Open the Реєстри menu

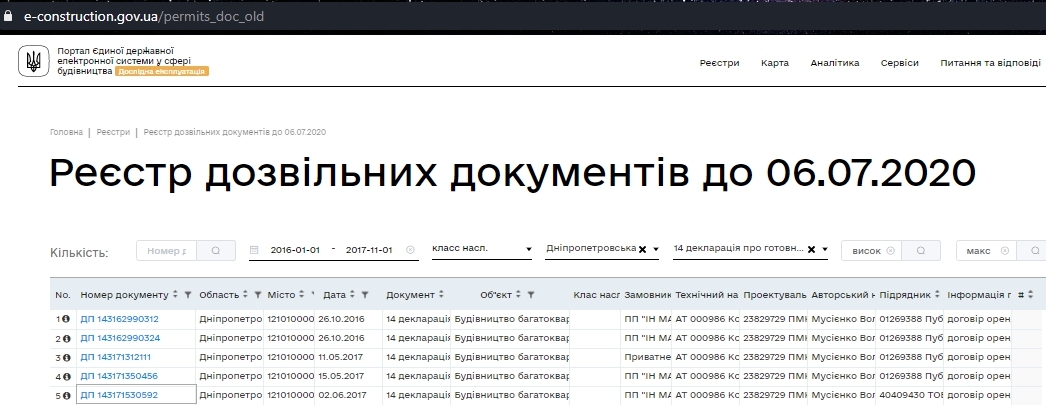(719, 63)
